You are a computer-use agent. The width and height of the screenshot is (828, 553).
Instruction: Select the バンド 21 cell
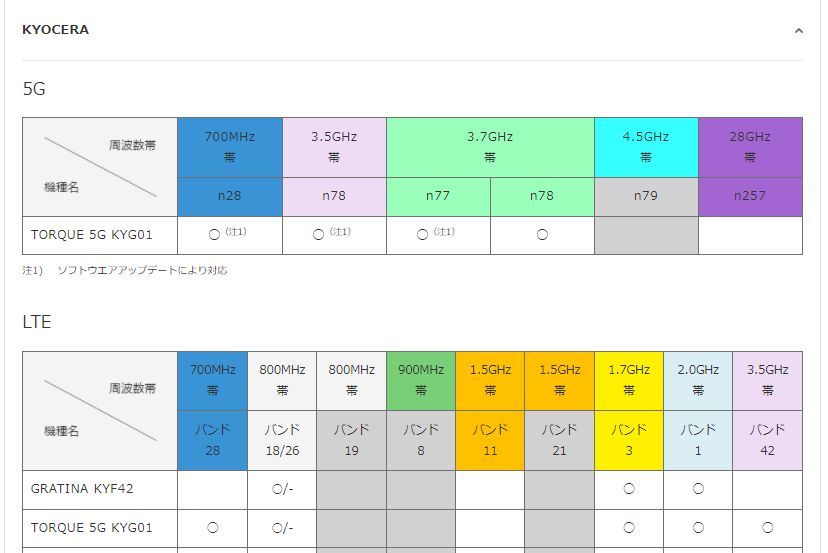559,440
